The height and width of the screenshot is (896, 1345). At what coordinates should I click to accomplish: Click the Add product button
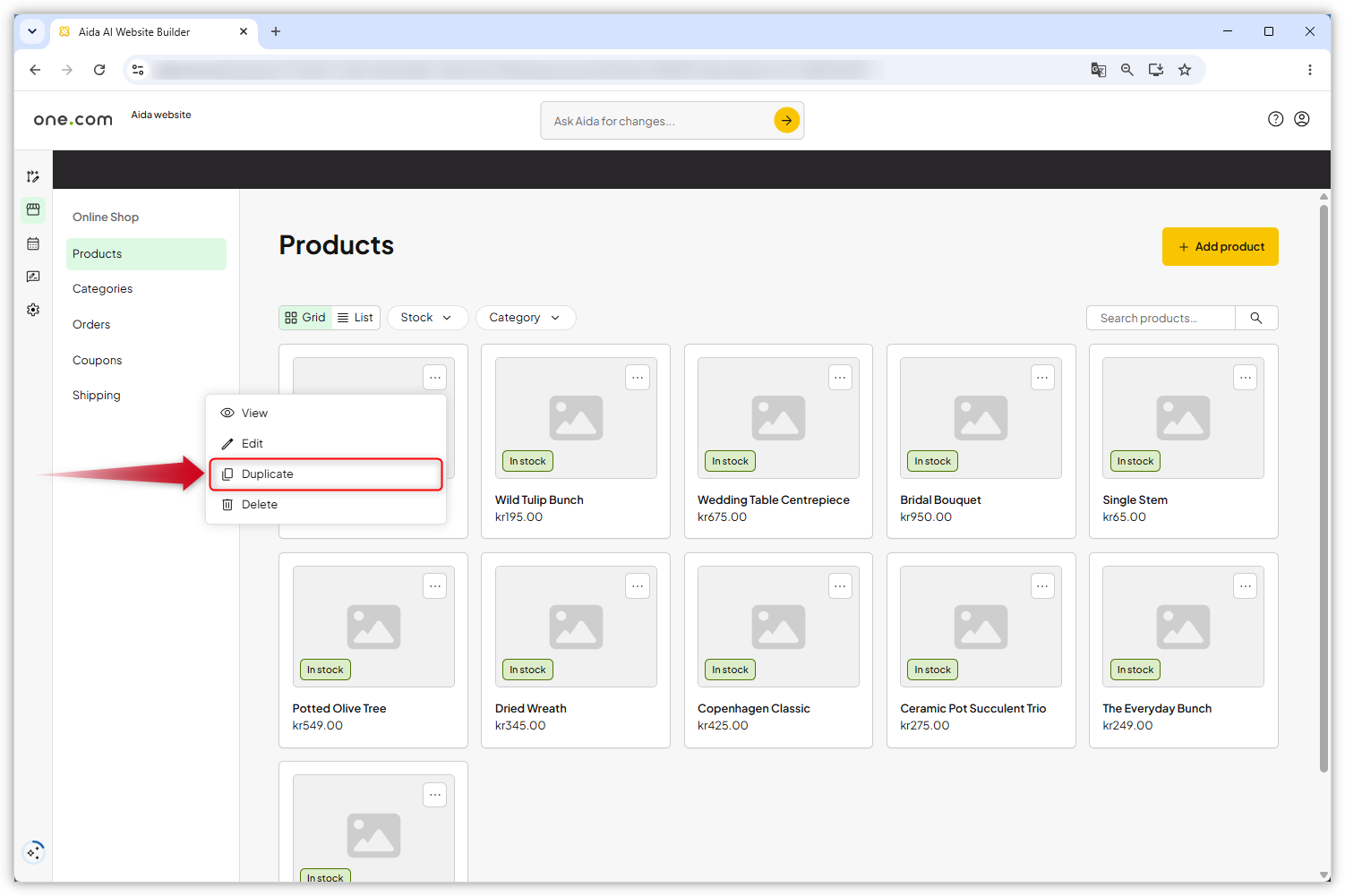point(1221,247)
